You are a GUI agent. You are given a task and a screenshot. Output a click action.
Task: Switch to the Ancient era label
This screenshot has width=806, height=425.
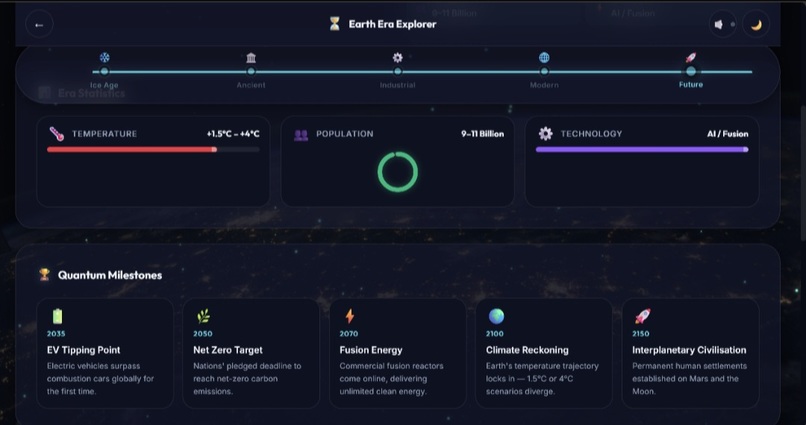[x=251, y=85]
